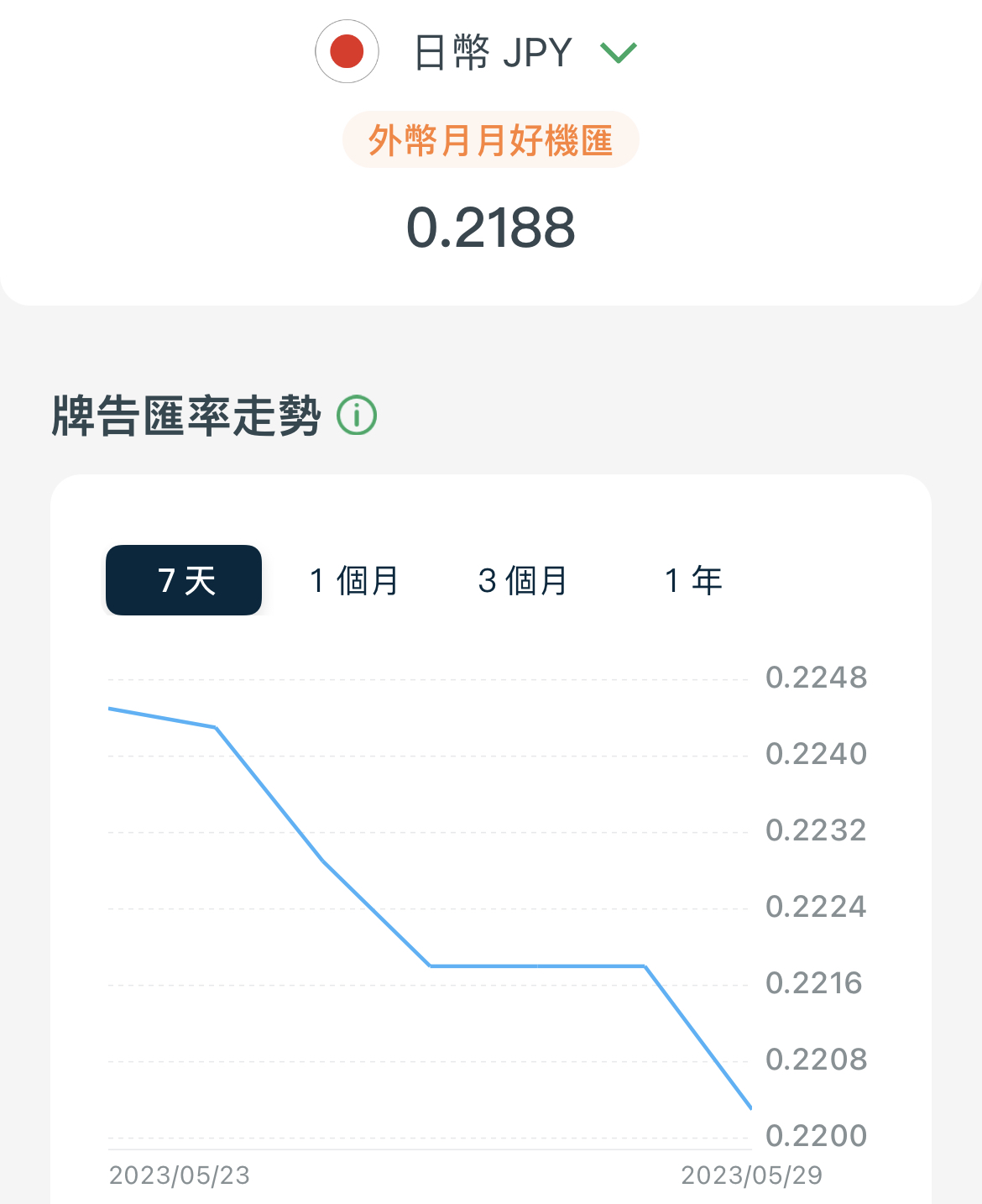Viewport: 982px width, 1204px height.
Task: Click the 2023/05/23 start date label
Action: (180, 1175)
